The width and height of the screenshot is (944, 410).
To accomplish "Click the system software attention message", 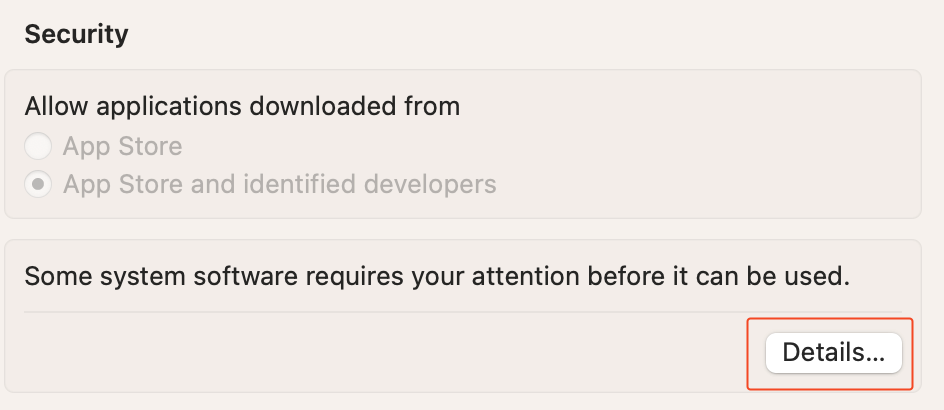I will [436, 276].
